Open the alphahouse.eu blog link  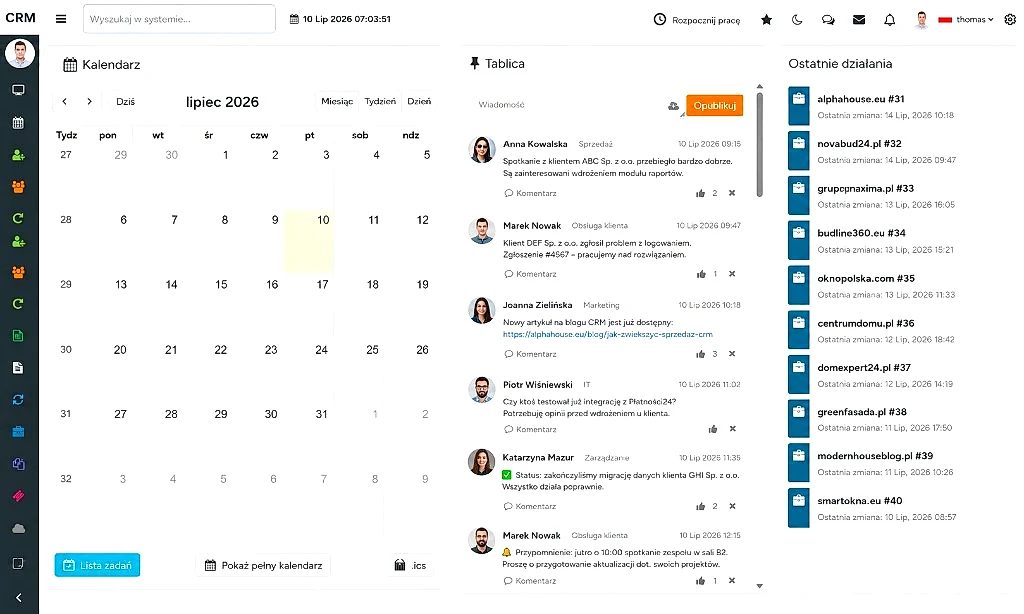click(607, 334)
